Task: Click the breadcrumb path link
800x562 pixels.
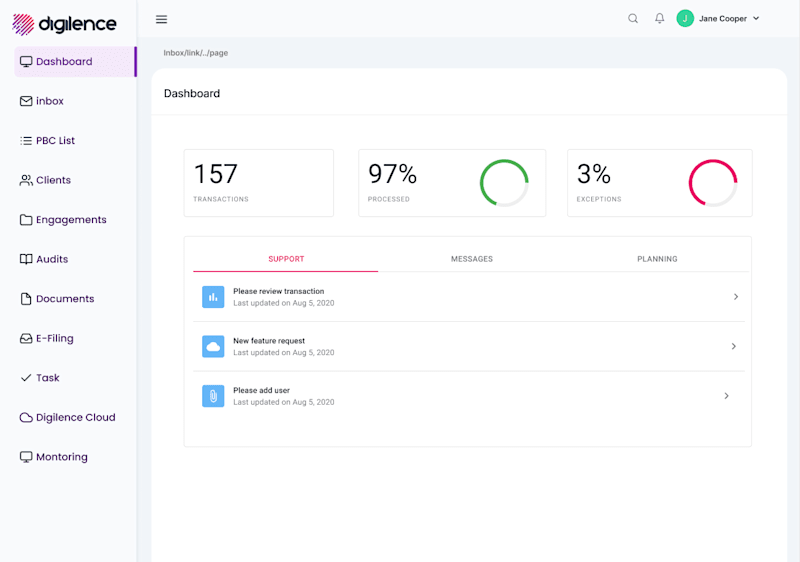Action: point(196,53)
